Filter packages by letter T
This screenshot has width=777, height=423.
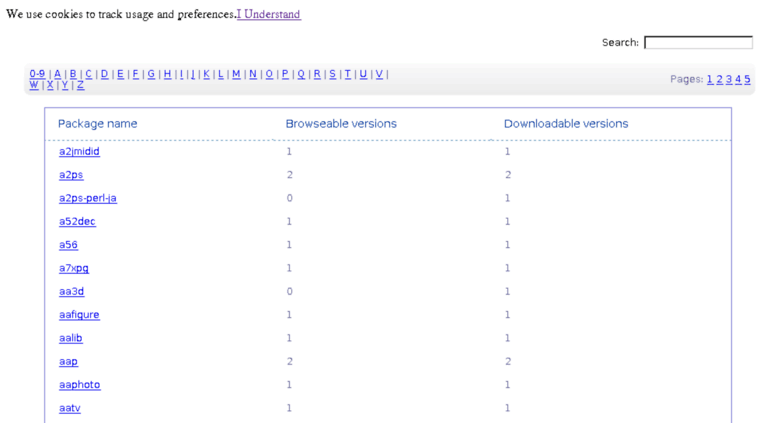click(347, 74)
